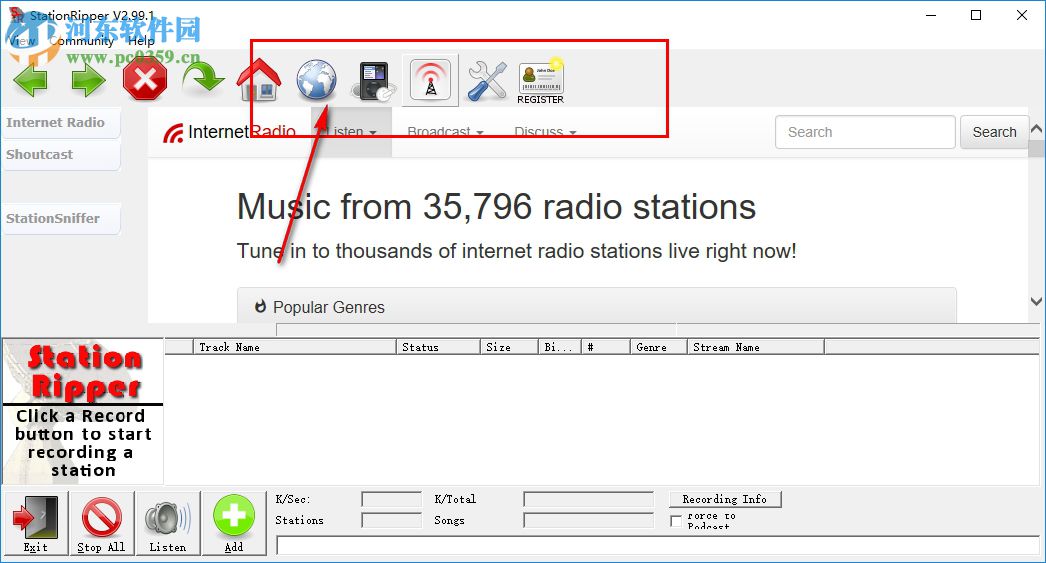Open settings with wrench and screwdriver icon
This screenshot has height=563, width=1046.
pos(487,80)
